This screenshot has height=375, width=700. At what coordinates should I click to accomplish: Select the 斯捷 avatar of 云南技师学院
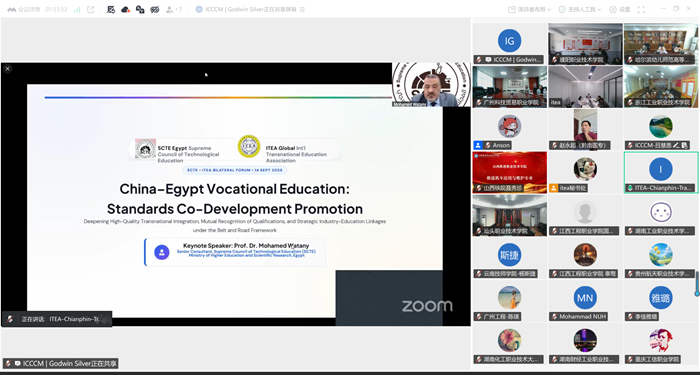509,255
